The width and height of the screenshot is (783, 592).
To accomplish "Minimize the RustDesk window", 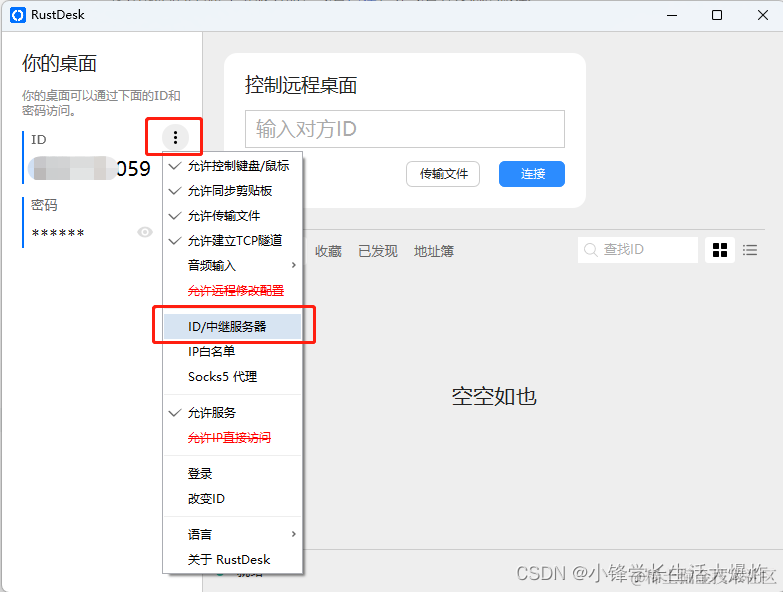I will coord(672,15).
